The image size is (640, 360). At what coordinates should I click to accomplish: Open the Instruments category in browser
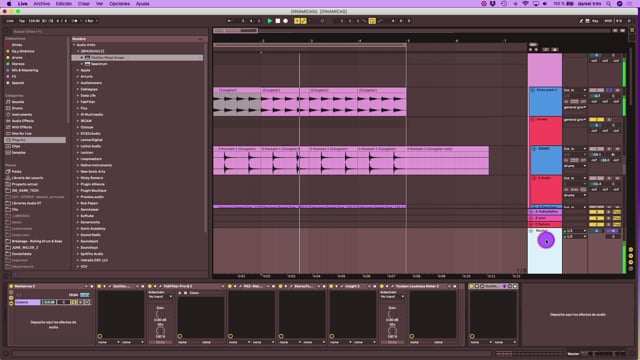point(21,115)
